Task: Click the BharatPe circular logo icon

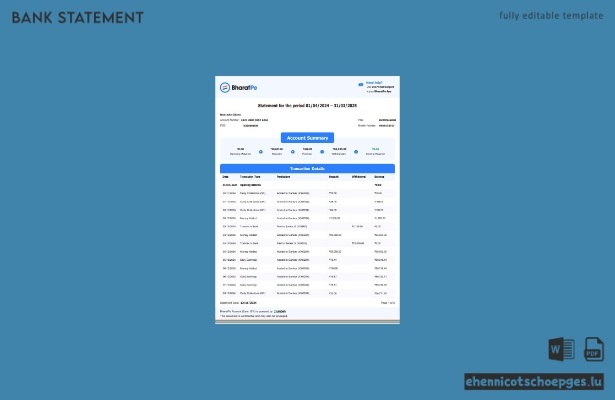Action: coord(225,87)
